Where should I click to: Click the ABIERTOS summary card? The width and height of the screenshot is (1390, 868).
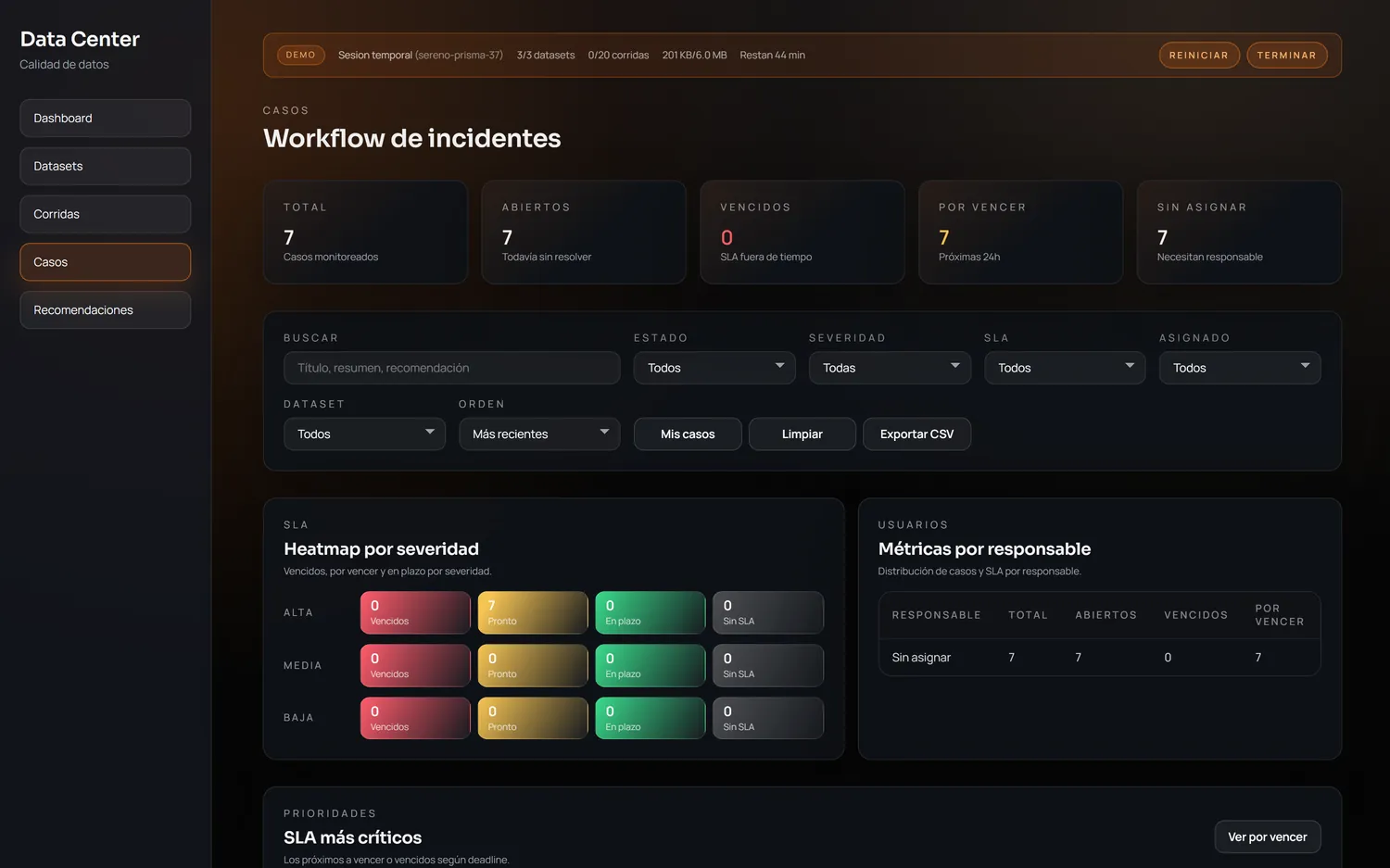[584, 232]
